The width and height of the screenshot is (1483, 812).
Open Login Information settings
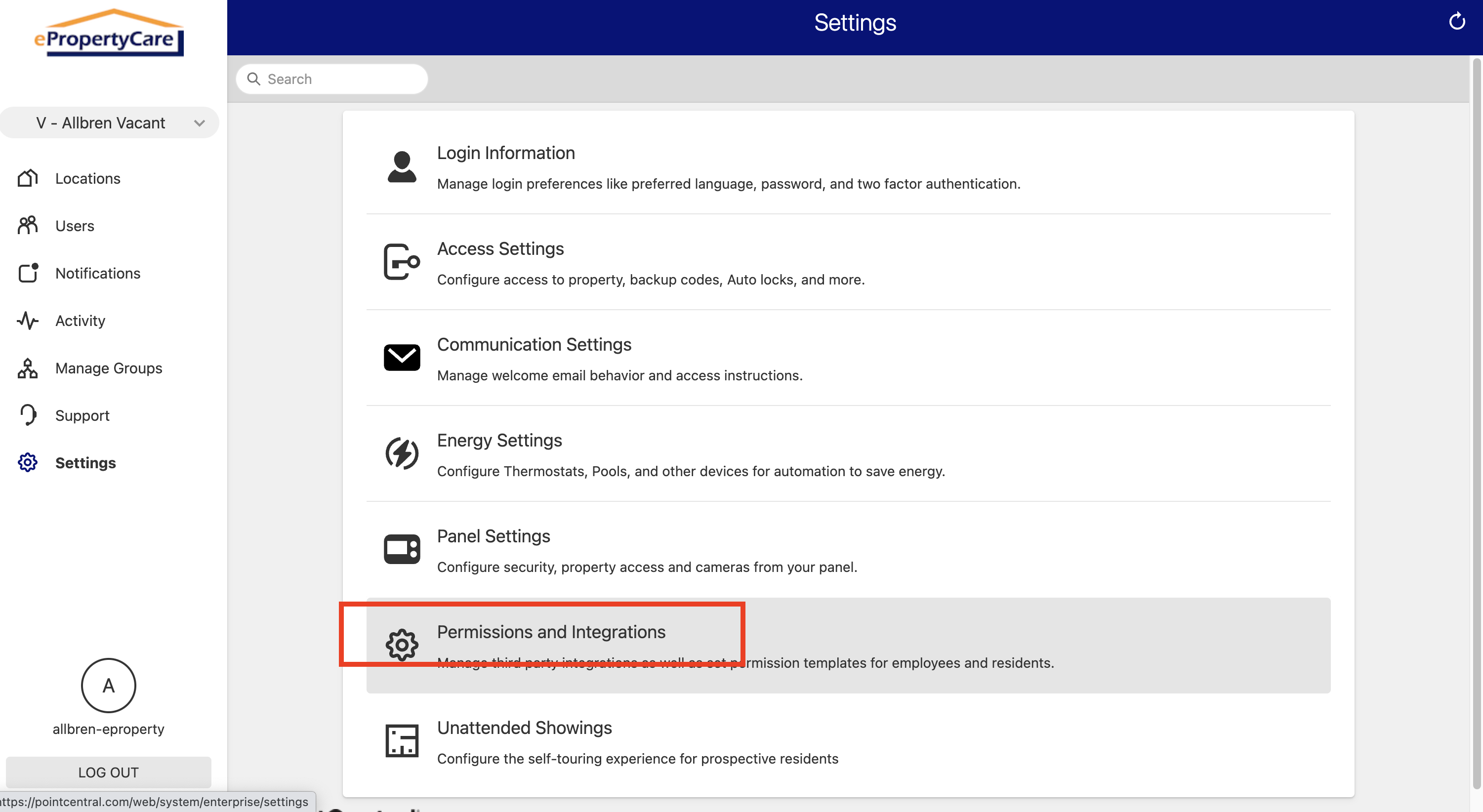[x=505, y=153]
